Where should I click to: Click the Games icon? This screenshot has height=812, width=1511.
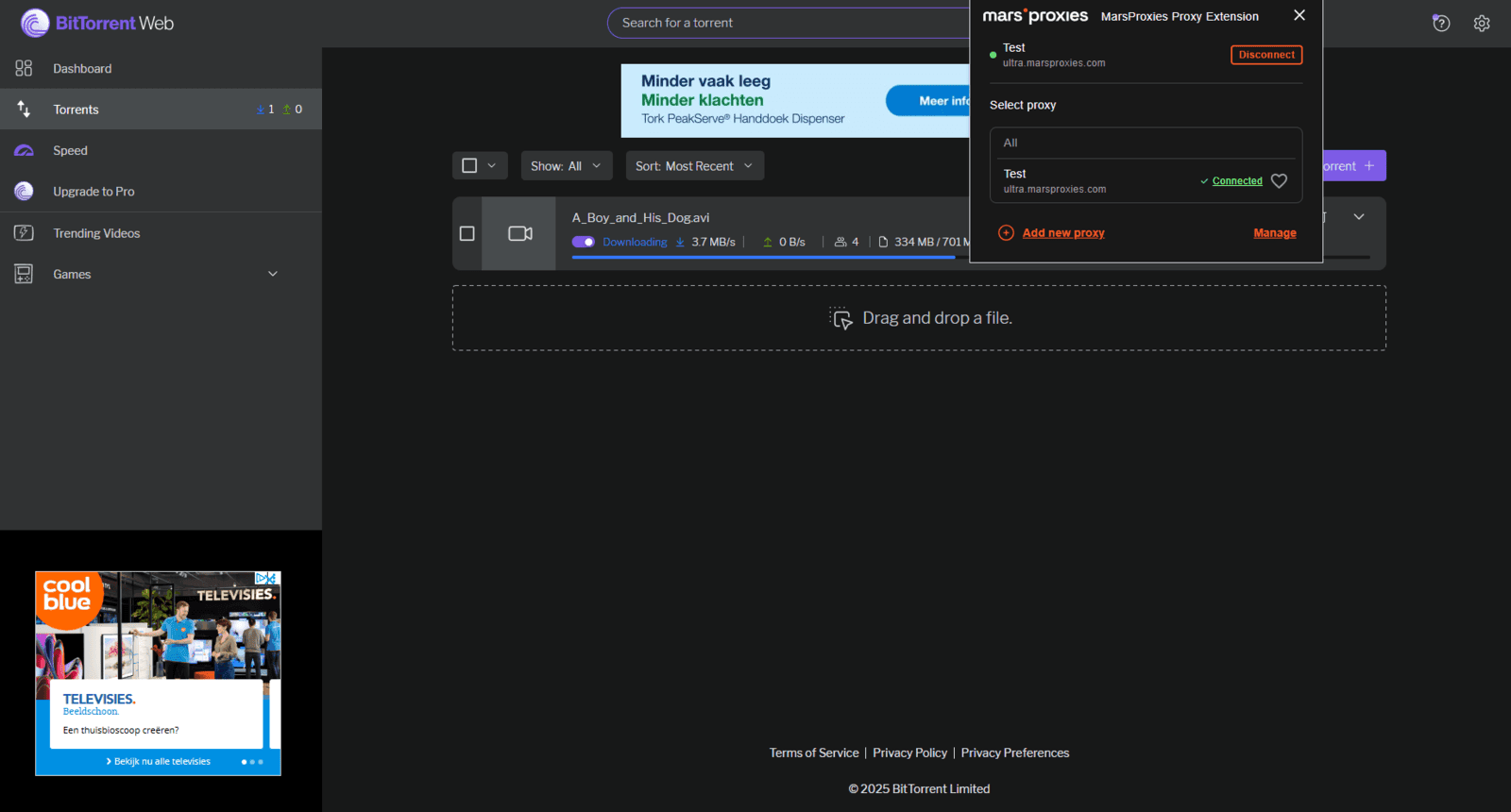click(x=24, y=274)
